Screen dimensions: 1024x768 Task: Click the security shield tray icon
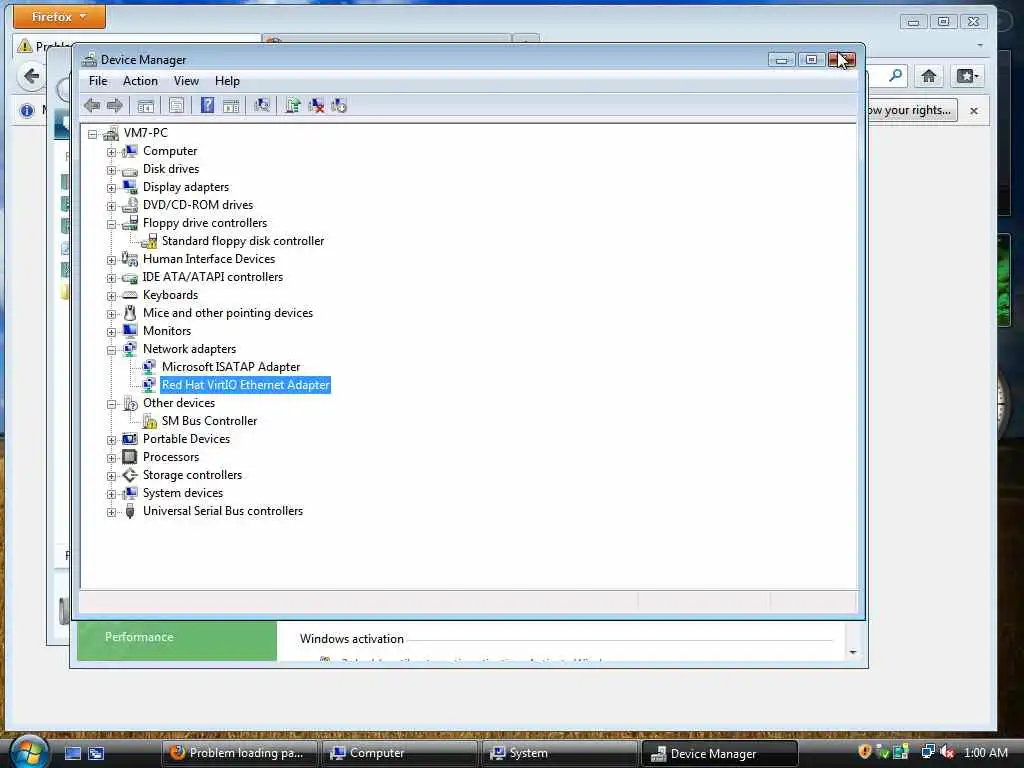pyautogui.click(x=865, y=752)
